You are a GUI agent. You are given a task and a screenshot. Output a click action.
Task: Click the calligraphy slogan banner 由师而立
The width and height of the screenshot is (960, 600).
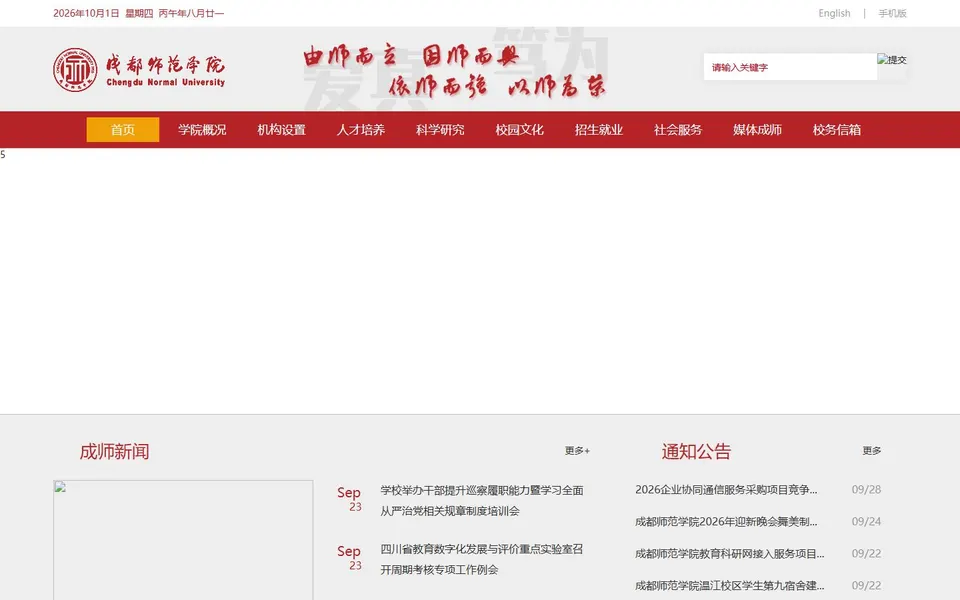coord(454,71)
